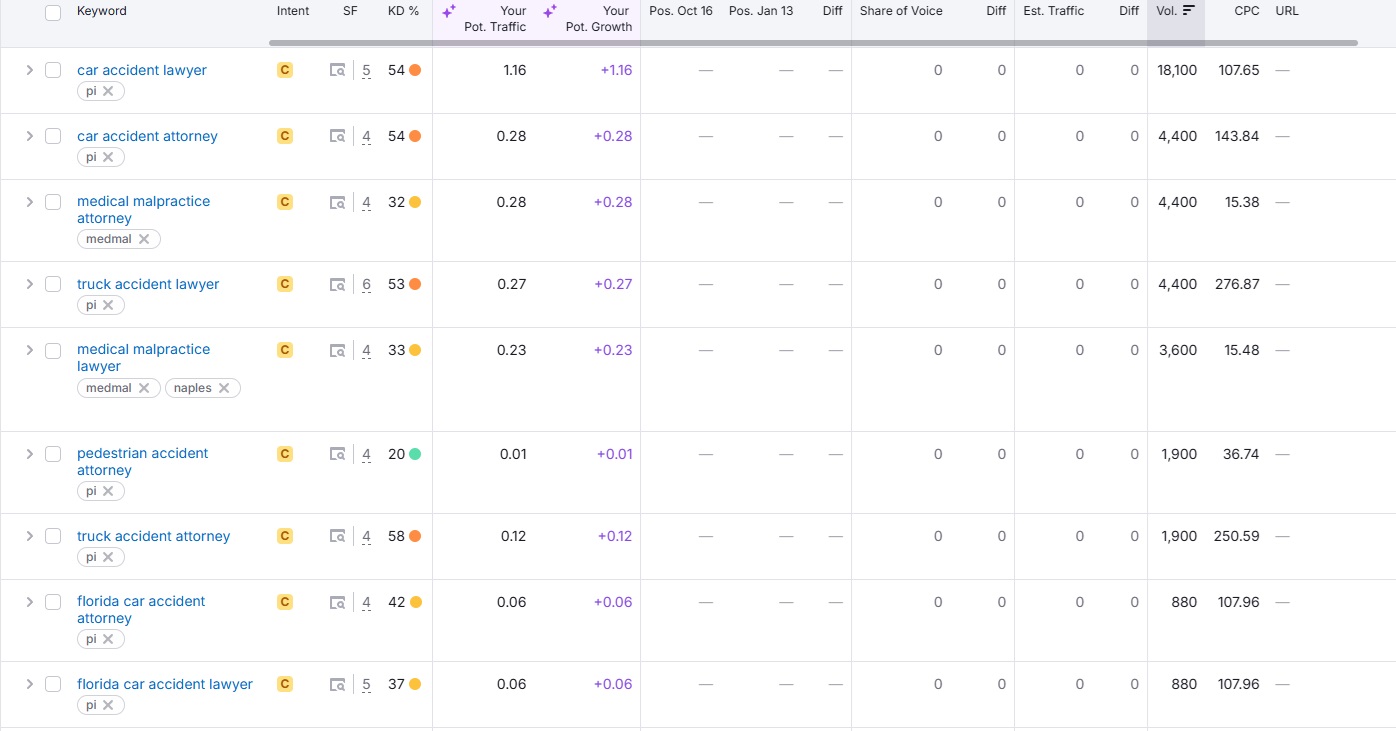Sort by the KD % column header

click(403, 11)
